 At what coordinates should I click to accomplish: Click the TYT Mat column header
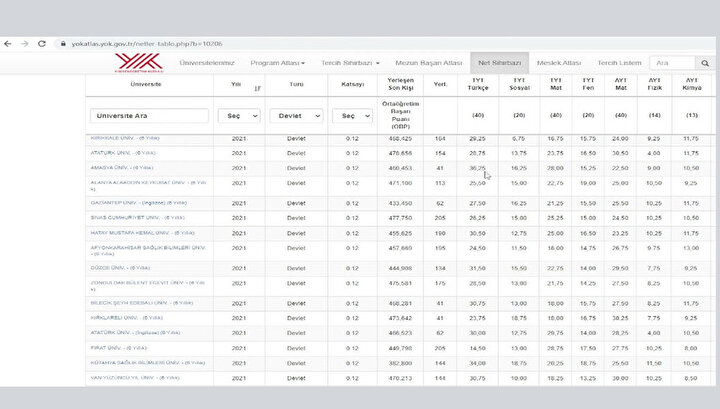pyautogui.click(x=556, y=84)
